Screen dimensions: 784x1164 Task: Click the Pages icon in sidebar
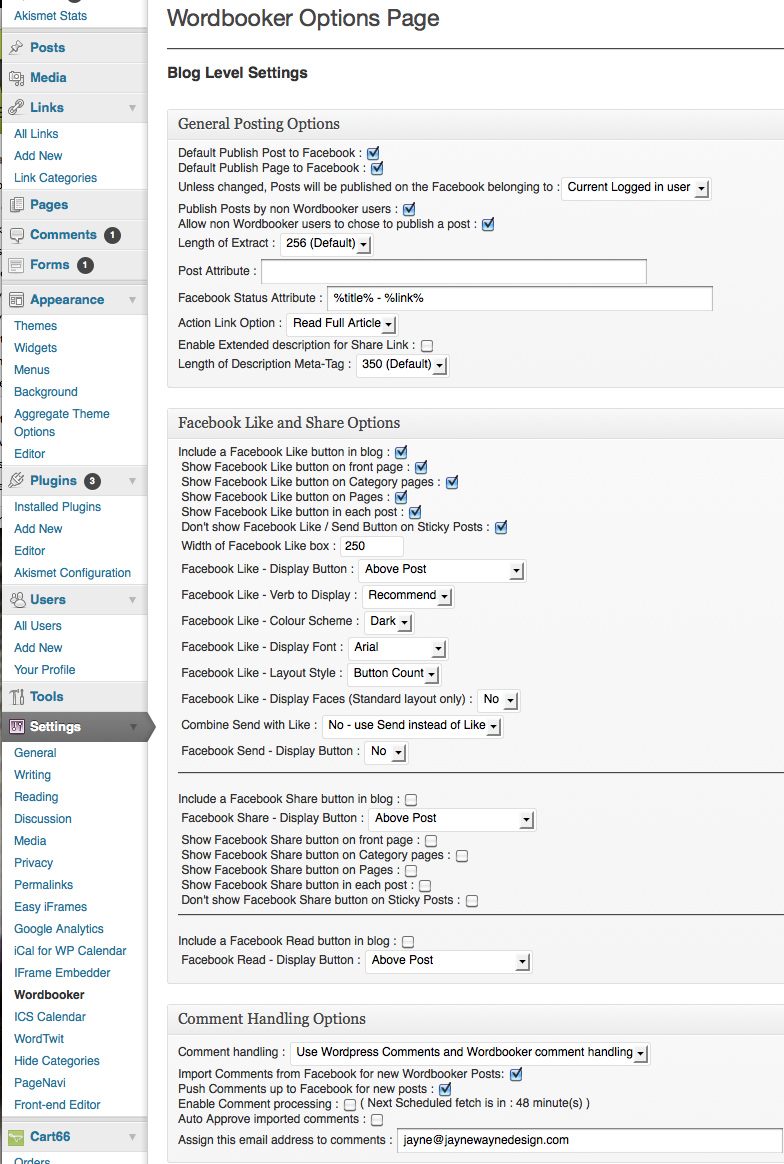point(16,205)
